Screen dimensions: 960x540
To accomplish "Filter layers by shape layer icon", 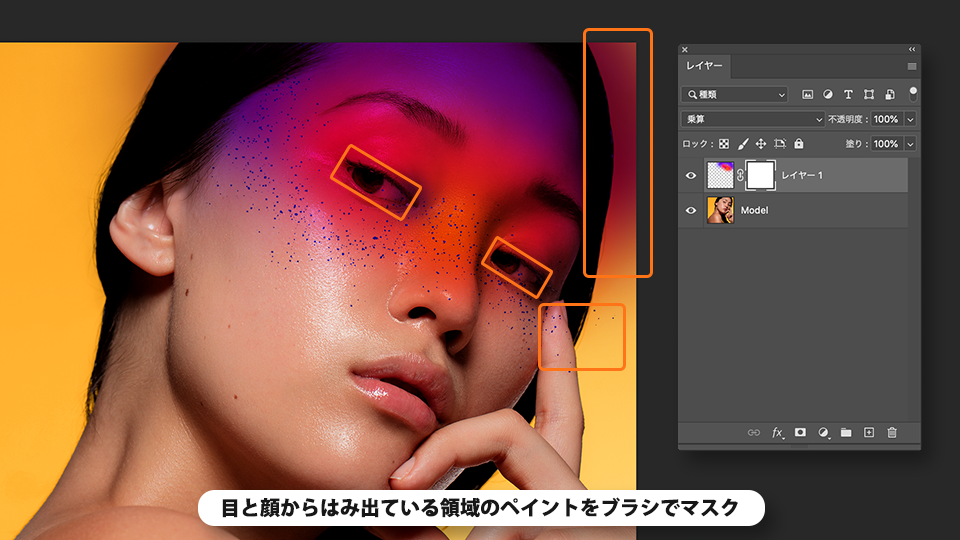I will [869, 94].
